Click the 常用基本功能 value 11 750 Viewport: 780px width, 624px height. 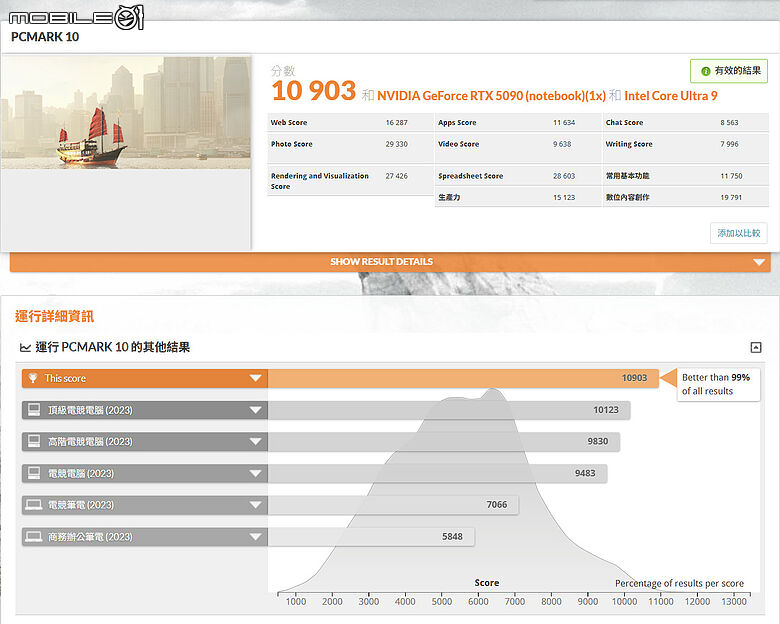tap(731, 176)
